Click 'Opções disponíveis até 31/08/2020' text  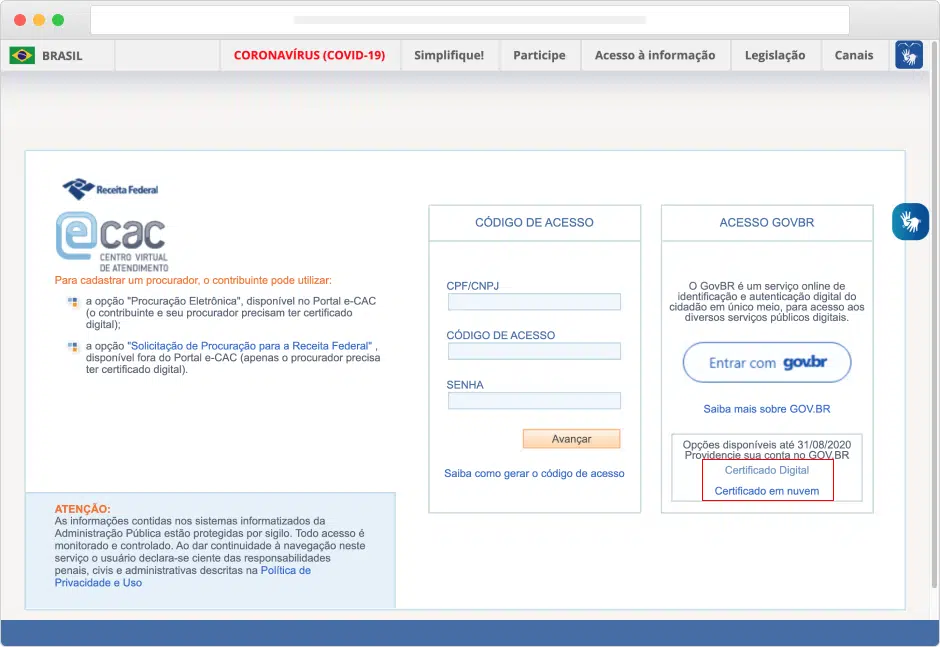click(767, 444)
